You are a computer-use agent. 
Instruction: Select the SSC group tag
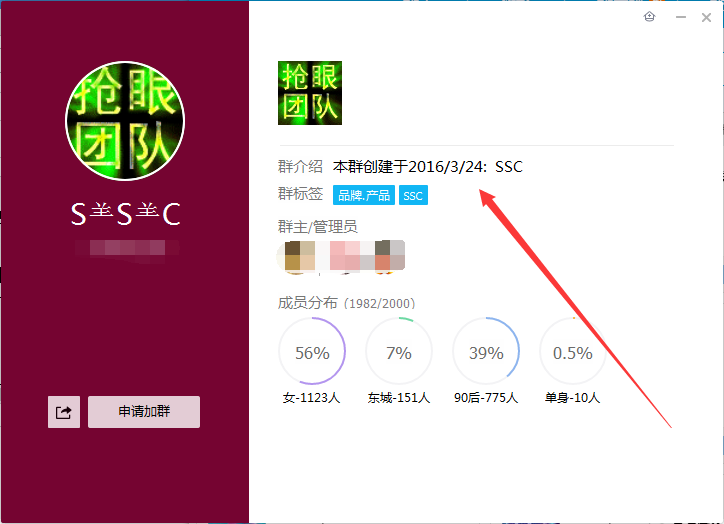click(x=413, y=195)
